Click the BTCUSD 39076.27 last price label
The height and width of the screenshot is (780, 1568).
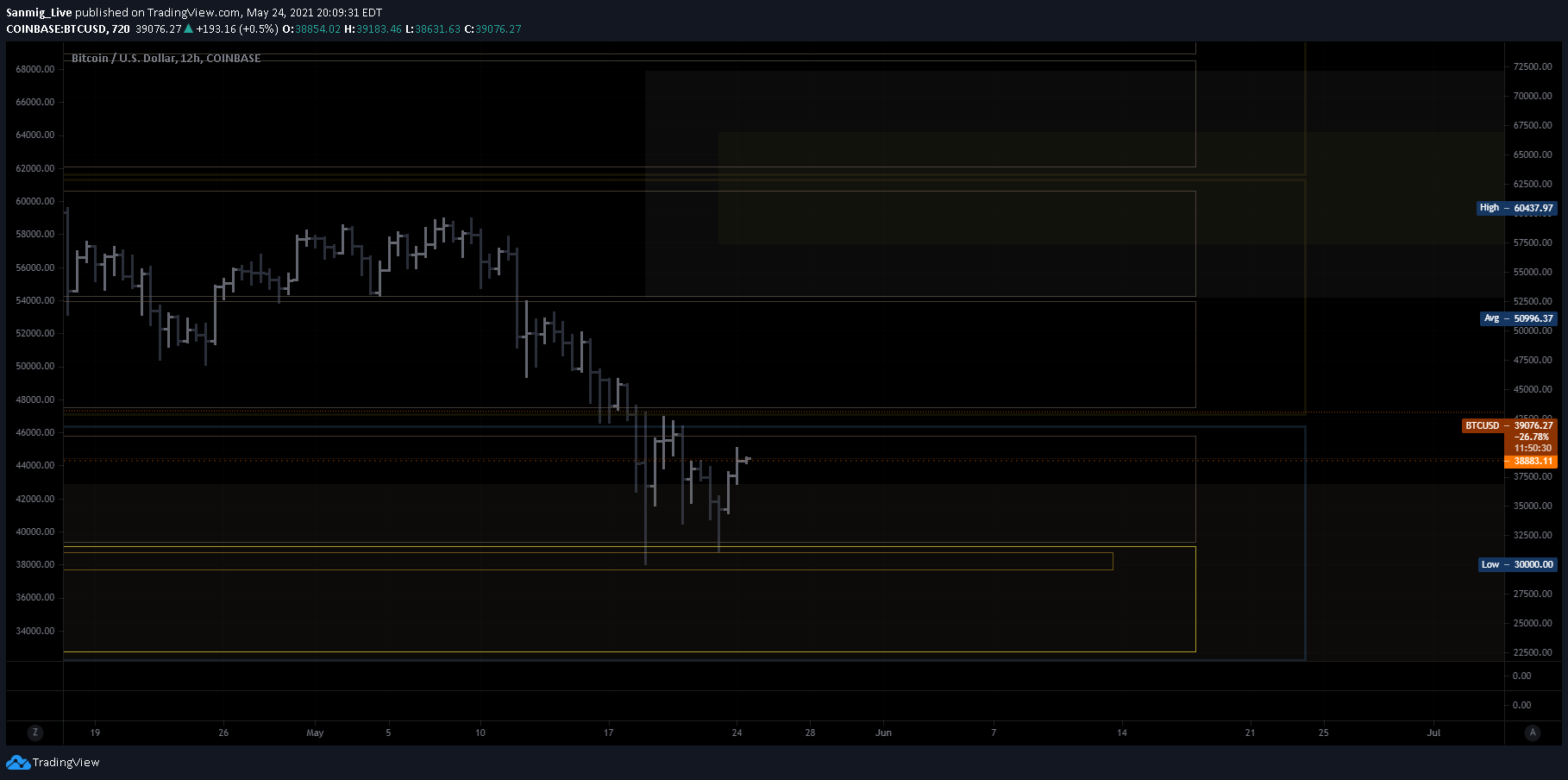tap(1509, 425)
